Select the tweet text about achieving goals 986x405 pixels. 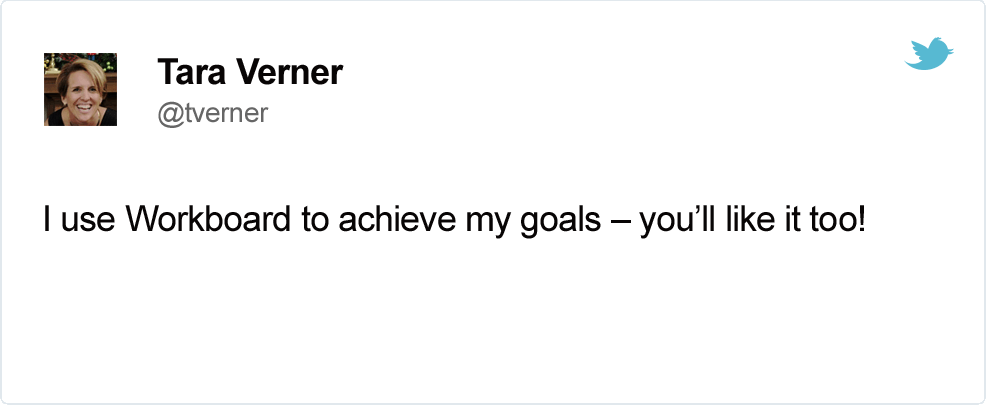tap(455, 221)
